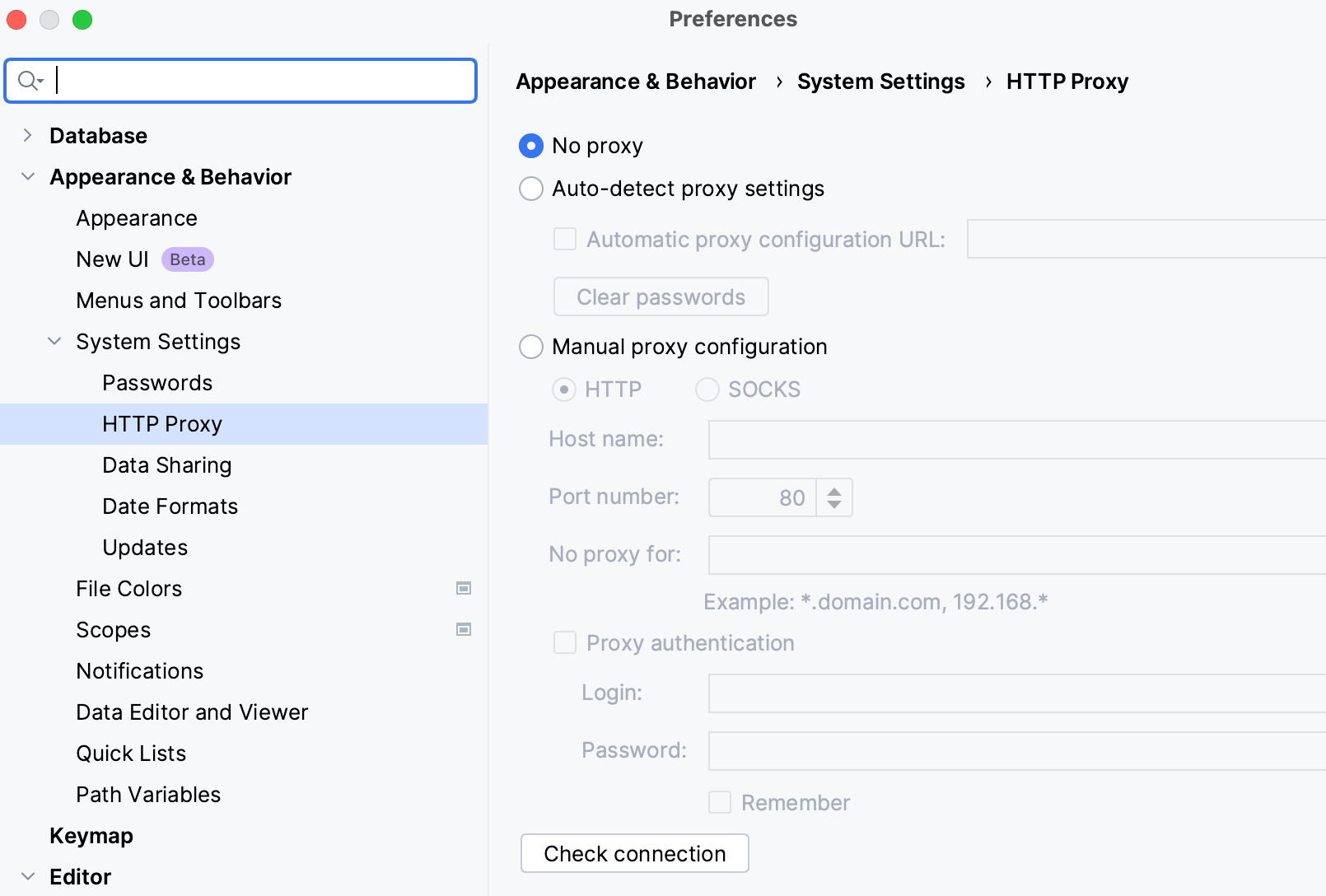Select the Updates settings item
This screenshot has width=1326, height=896.
[145, 548]
